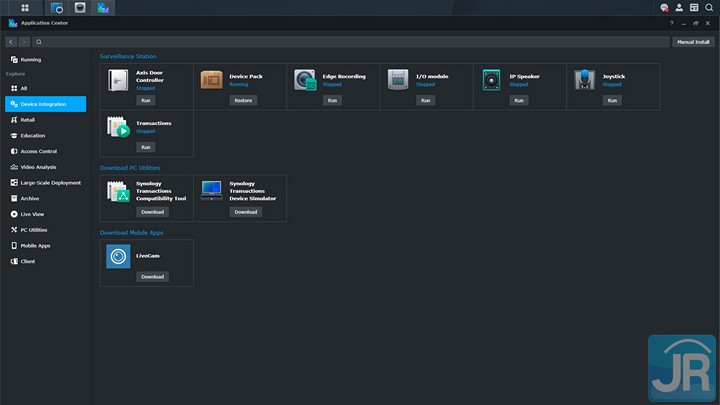Go back using the left arrow

(x=11, y=42)
